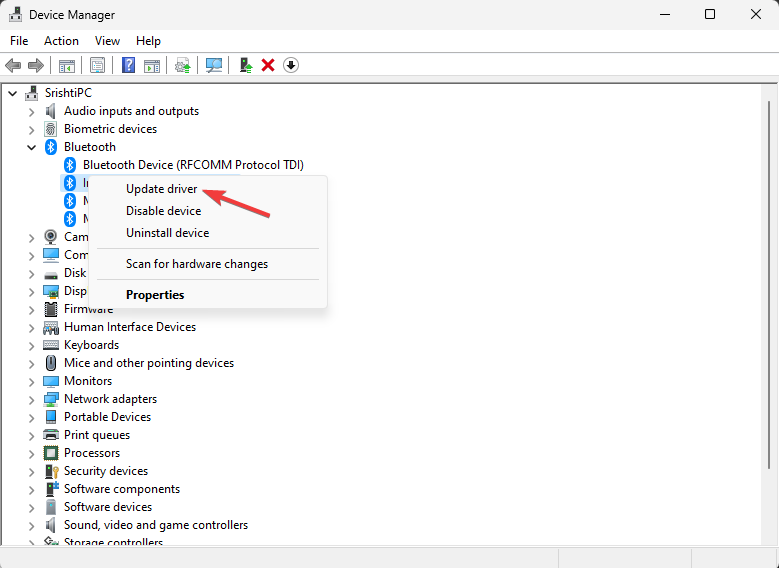Expand the Portable Devices node
The width and height of the screenshot is (779, 568).
(32, 418)
